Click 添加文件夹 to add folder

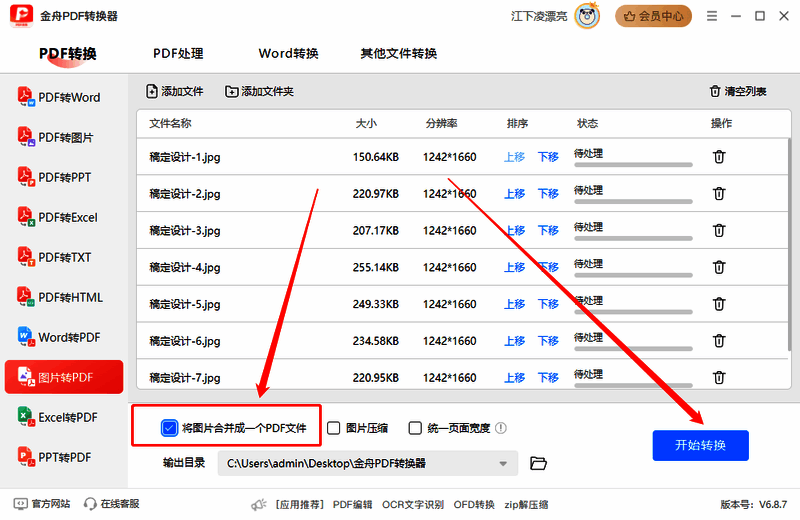[x=259, y=91]
